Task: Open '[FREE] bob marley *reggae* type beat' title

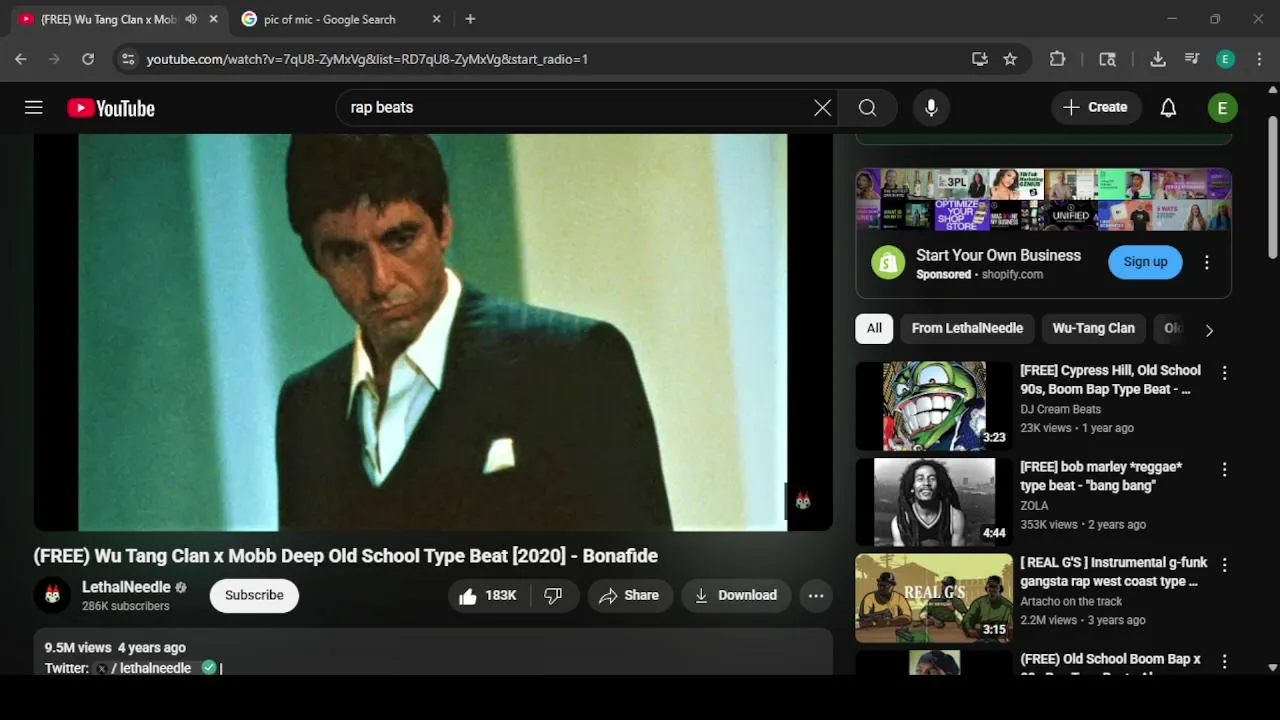Action: pos(1101,476)
